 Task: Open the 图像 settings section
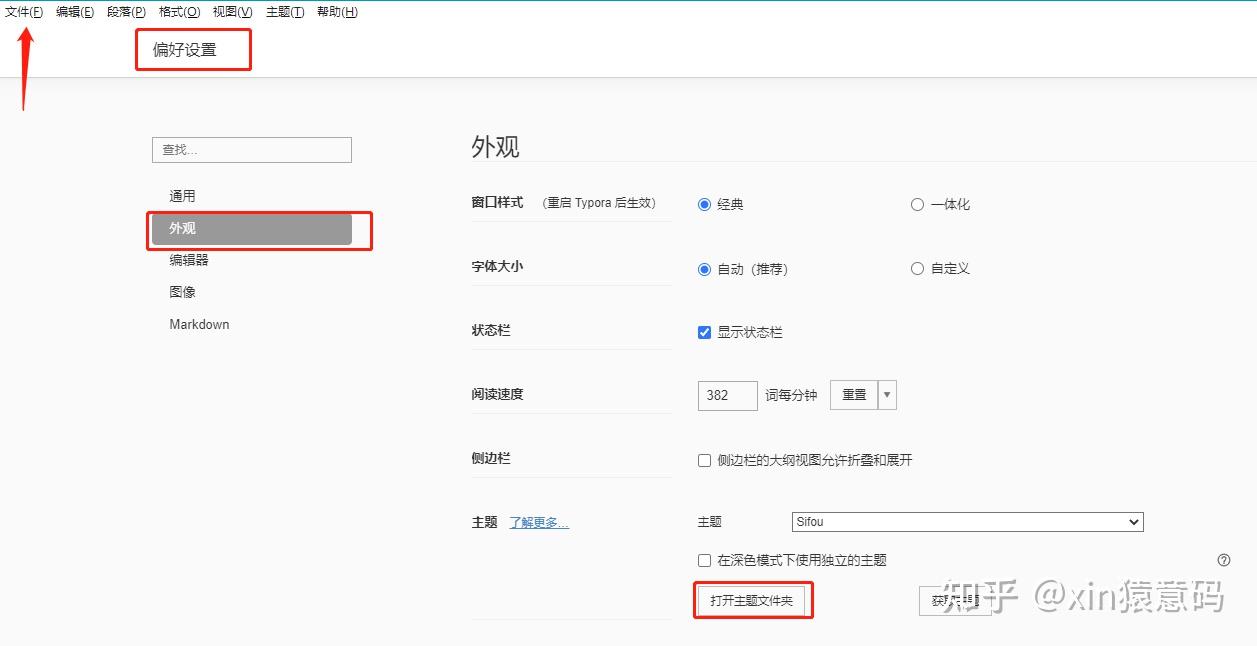point(183,291)
